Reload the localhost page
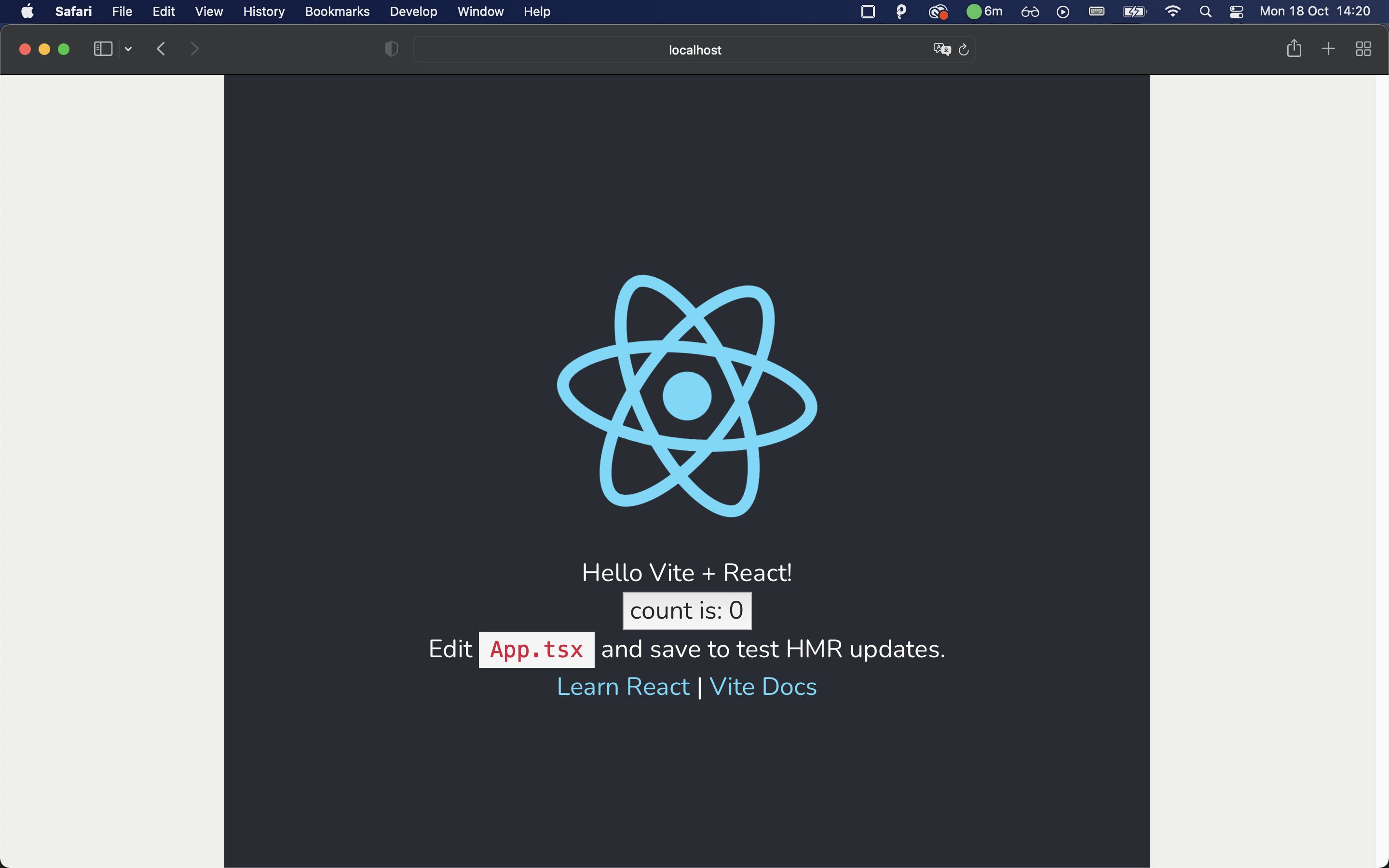Screen dimensions: 1389x868 [964, 50]
